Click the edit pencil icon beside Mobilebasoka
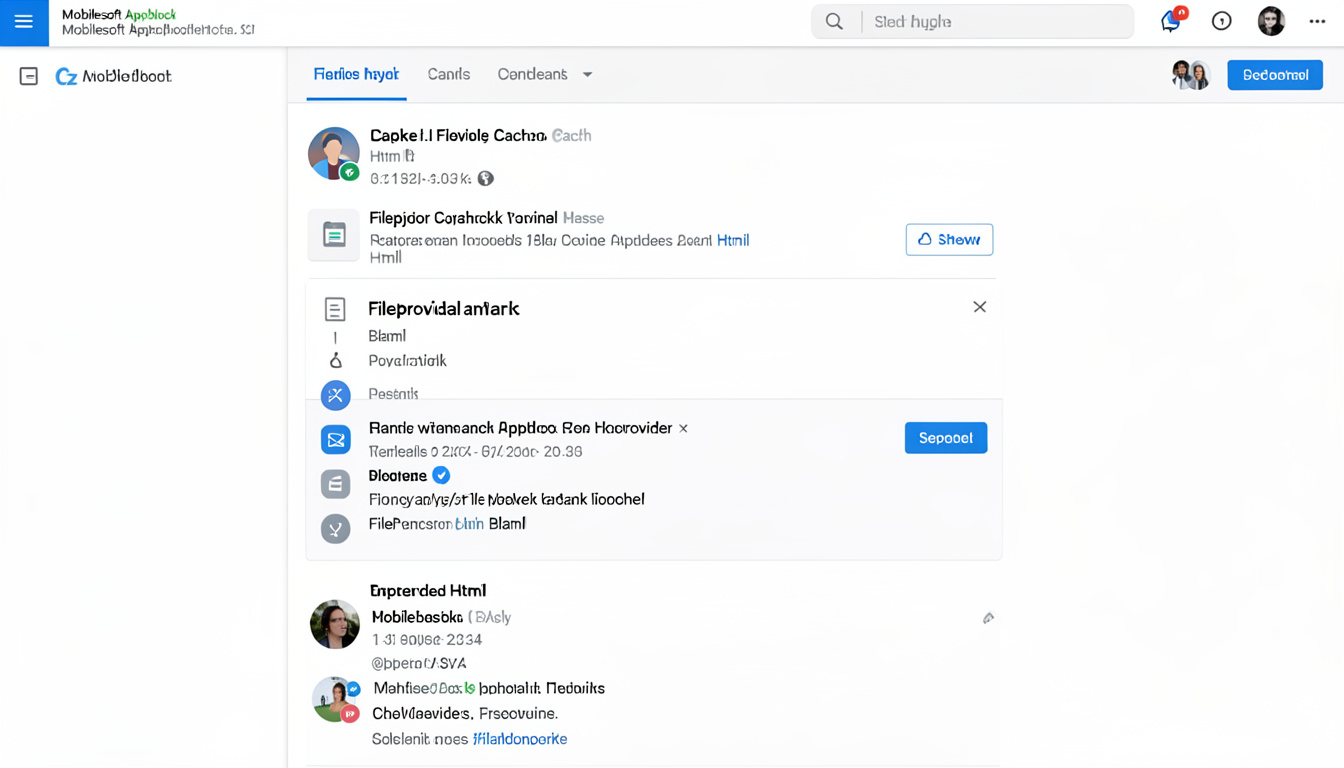The image size is (1344, 768). coord(988,618)
